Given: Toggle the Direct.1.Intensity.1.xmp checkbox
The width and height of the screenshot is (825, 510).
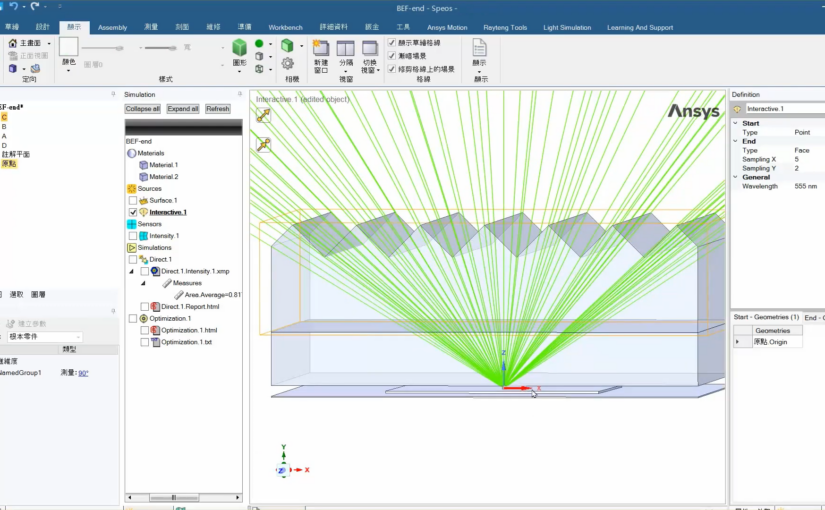Looking at the screenshot, I should pyautogui.click(x=145, y=271).
